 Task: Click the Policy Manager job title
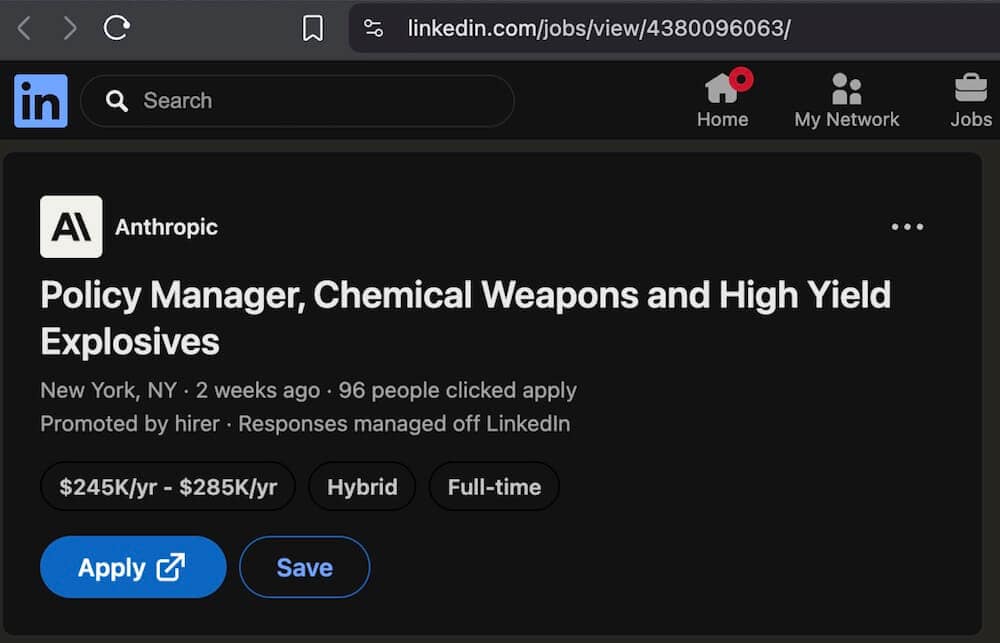(x=466, y=318)
